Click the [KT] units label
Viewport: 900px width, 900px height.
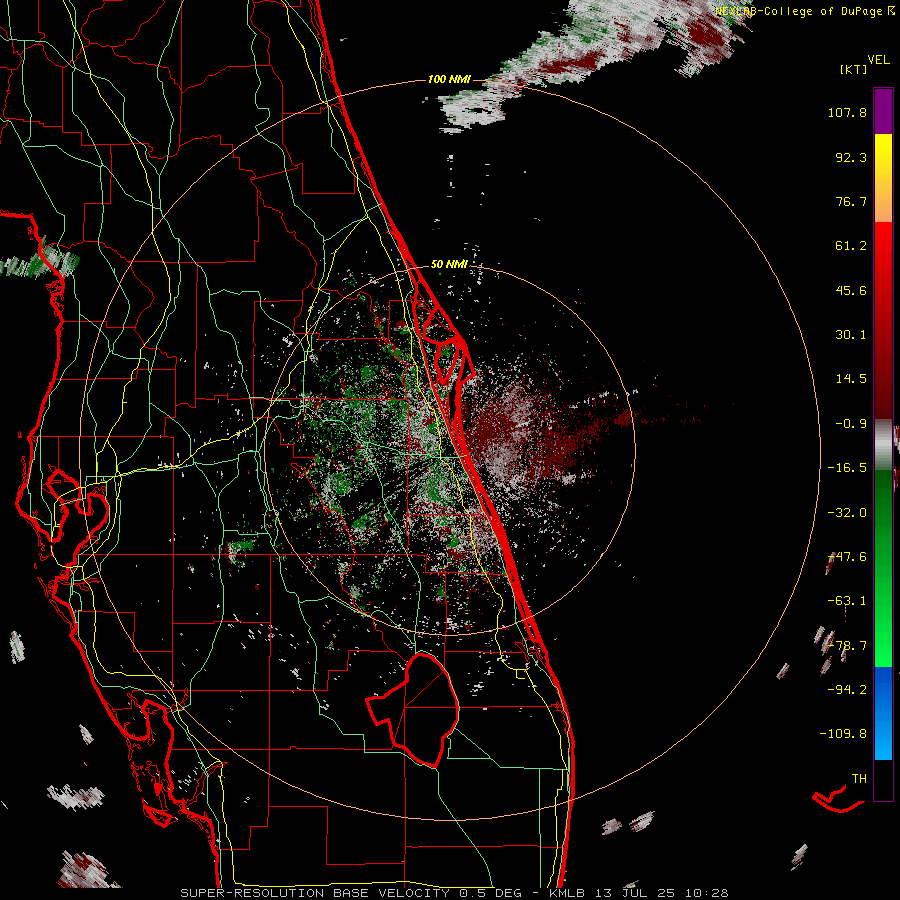[853, 69]
